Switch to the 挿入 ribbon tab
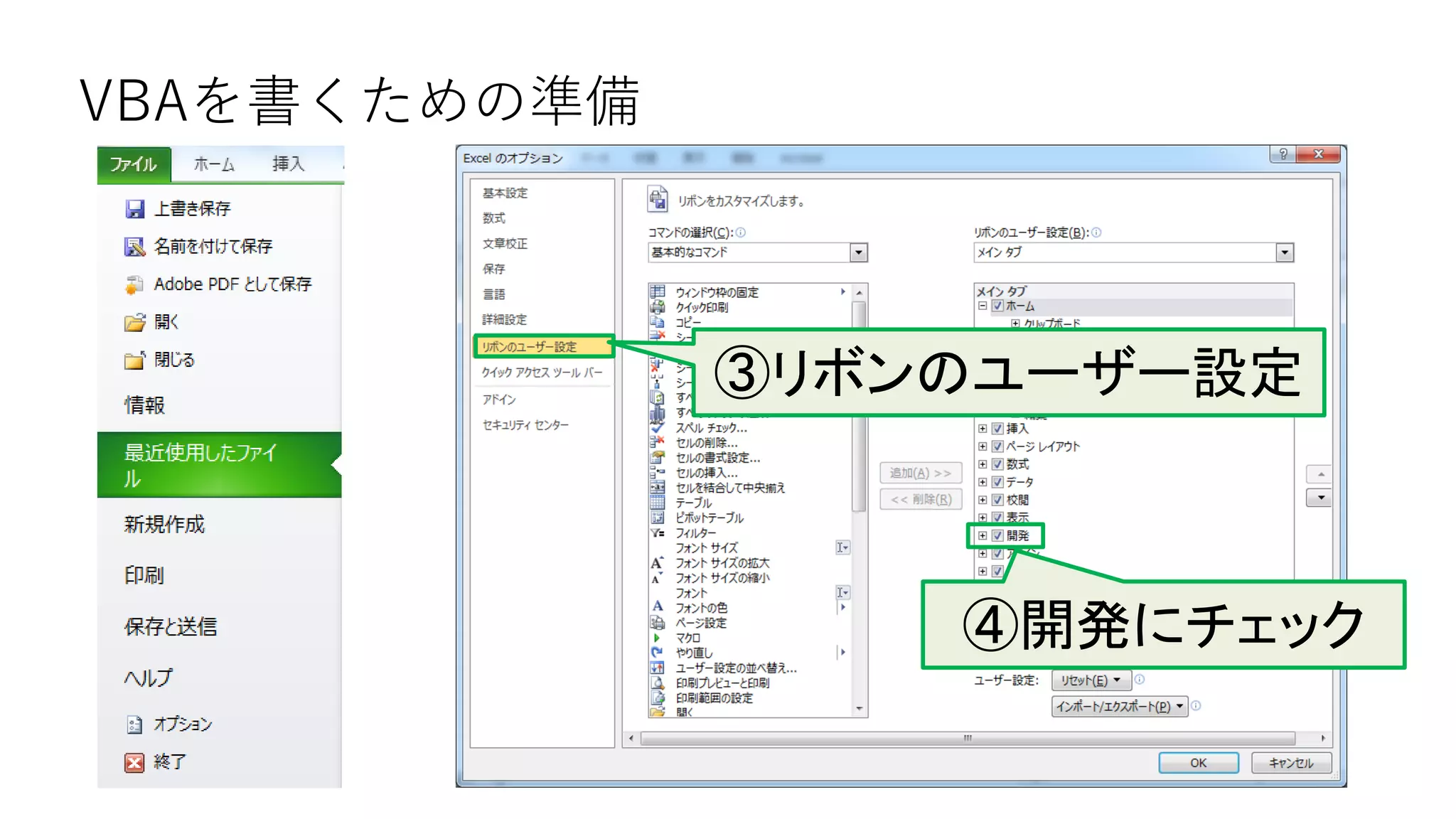This screenshot has width=1456, height=819. click(288, 164)
